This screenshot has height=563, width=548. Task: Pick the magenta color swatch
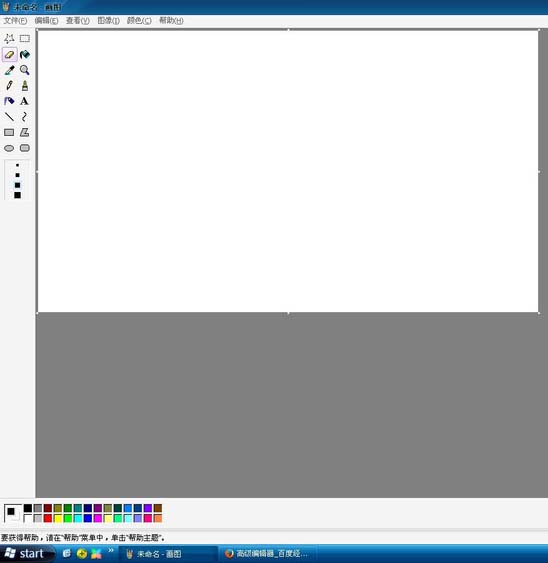(x=98, y=518)
